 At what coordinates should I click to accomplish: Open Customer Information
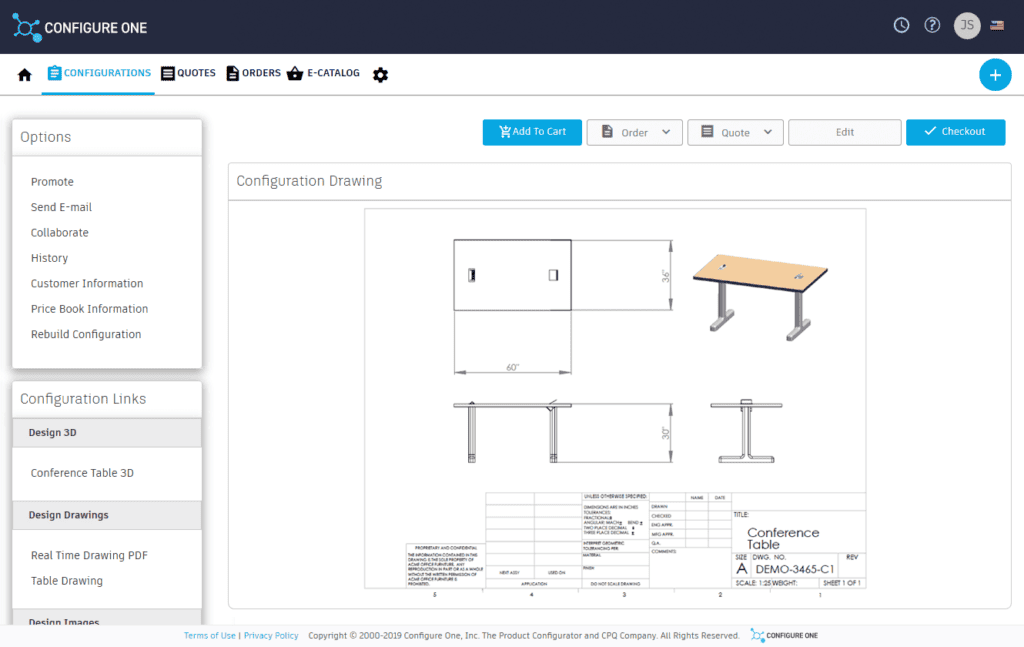pos(87,283)
